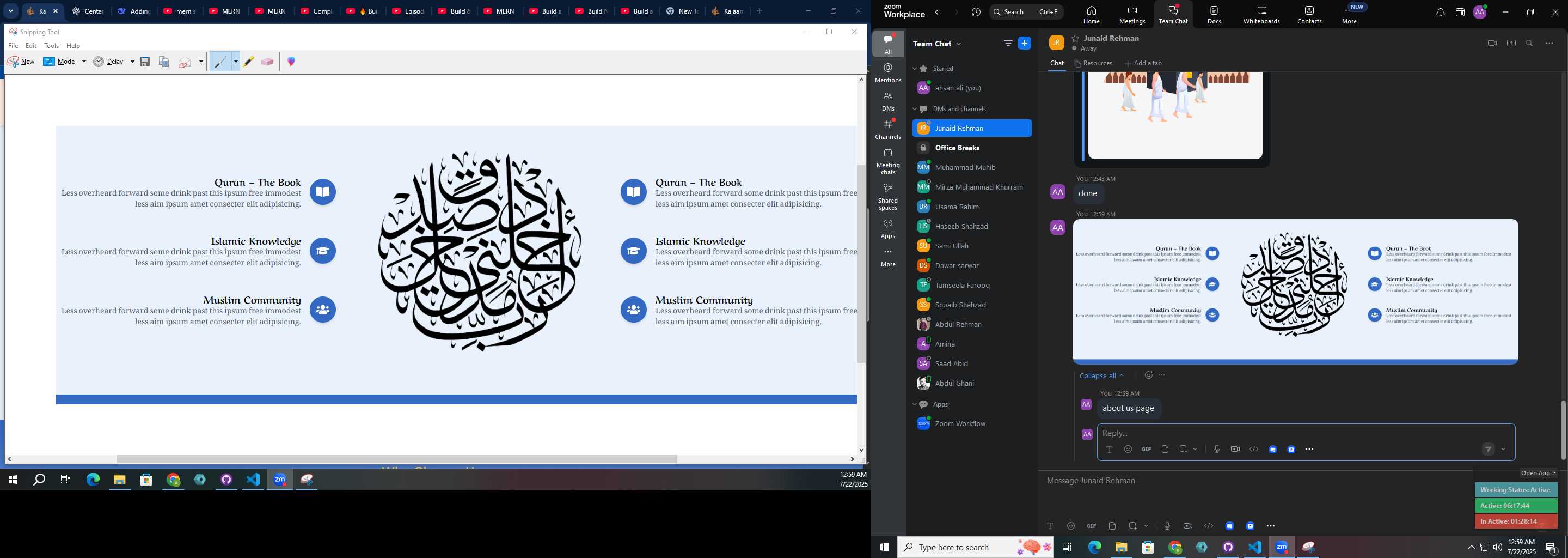Select the Pen tool in Snipping Tool
1568x558 pixels.
(x=220, y=62)
